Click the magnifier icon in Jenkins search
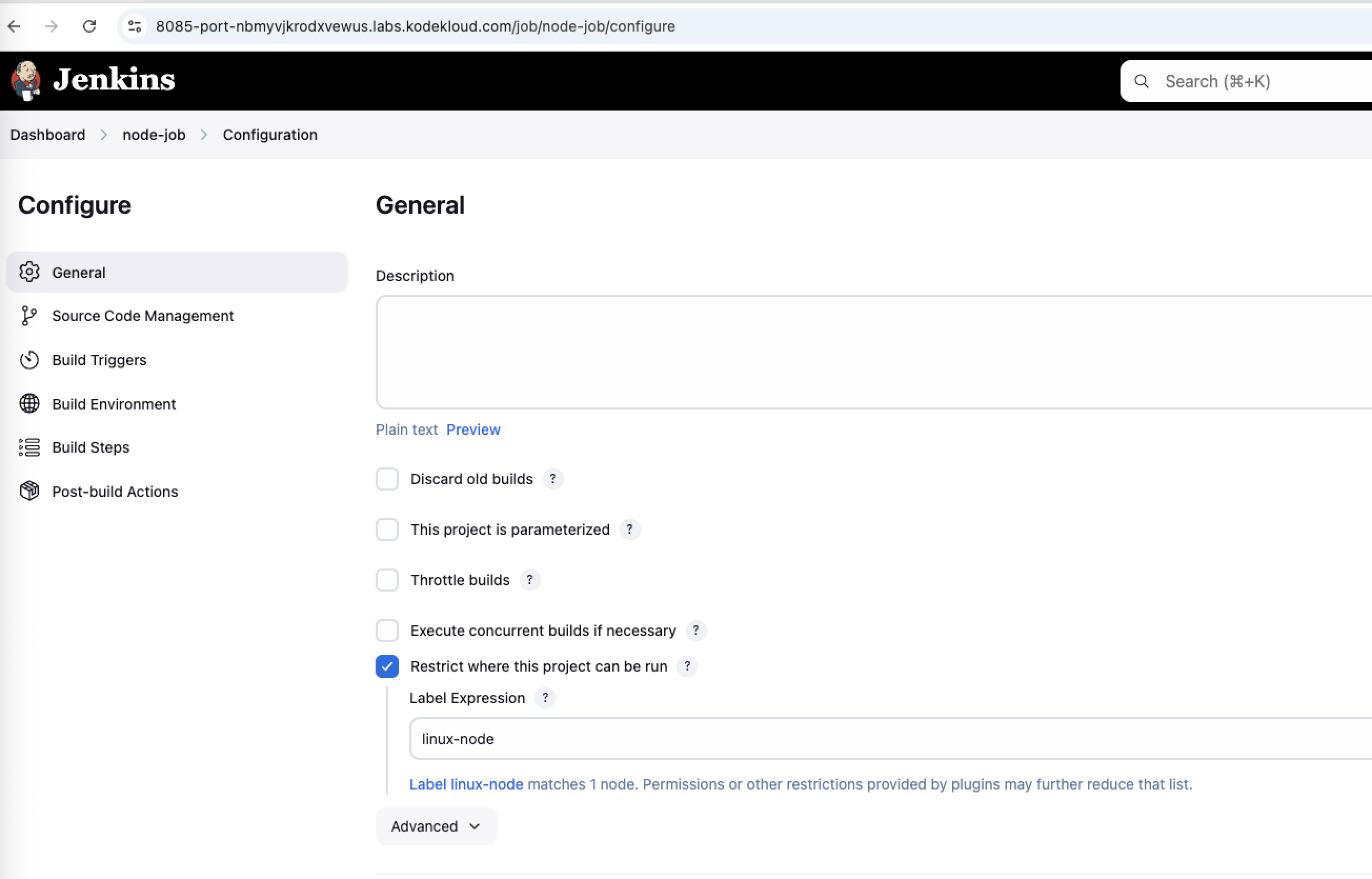The image size is (1372, 879). 1141,81
